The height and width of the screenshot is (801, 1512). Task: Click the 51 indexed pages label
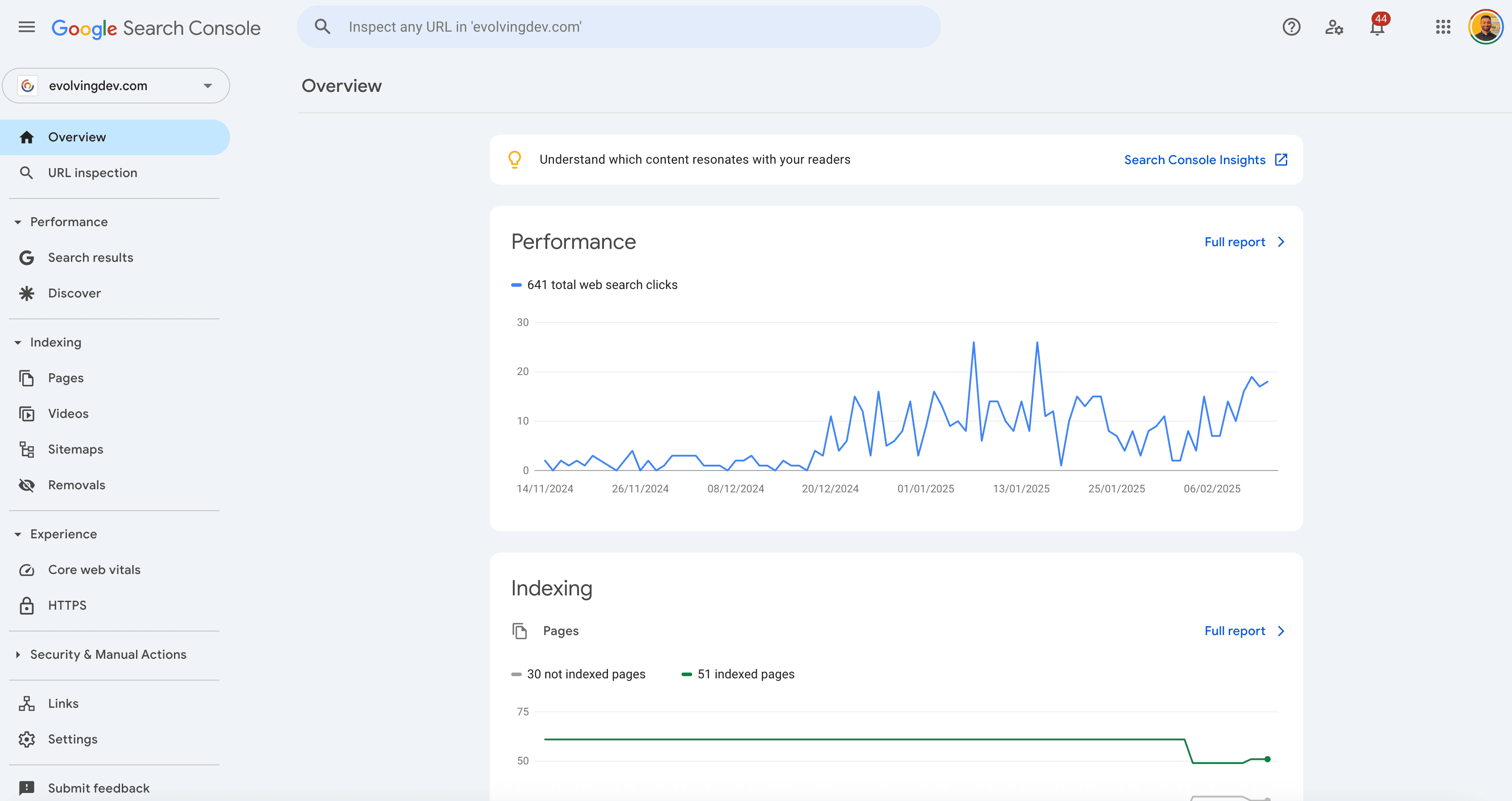[x=745, y=674]
